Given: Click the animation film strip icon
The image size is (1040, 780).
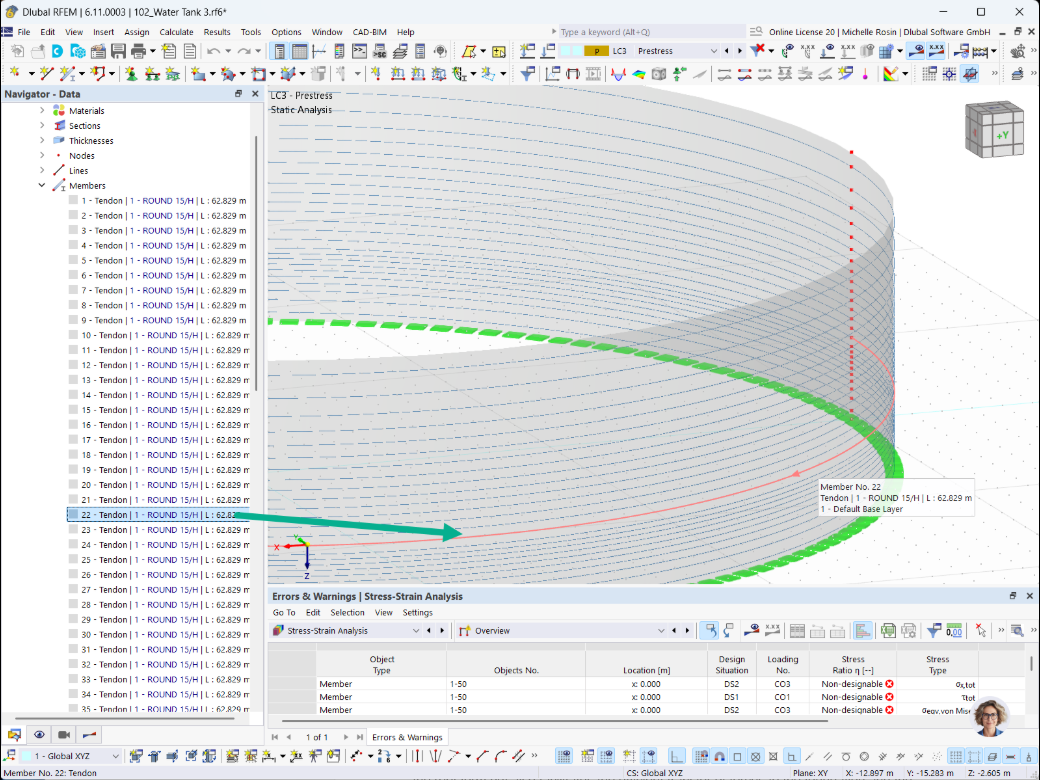Looking at the screenshot, I should click(x=594, y=74).
